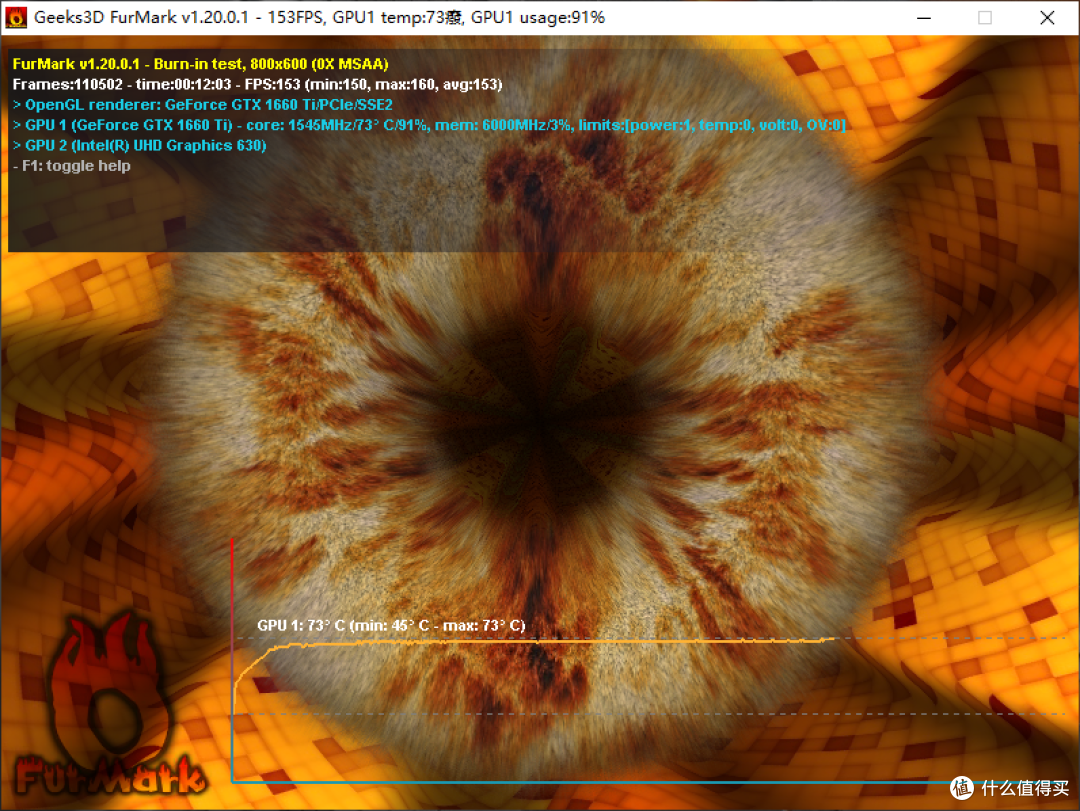Screen dimensions: 1080x811
Task: Click the 'GPU 2 (Intel(R) UHD Graphics 630)' line
Action: [139, 145]
